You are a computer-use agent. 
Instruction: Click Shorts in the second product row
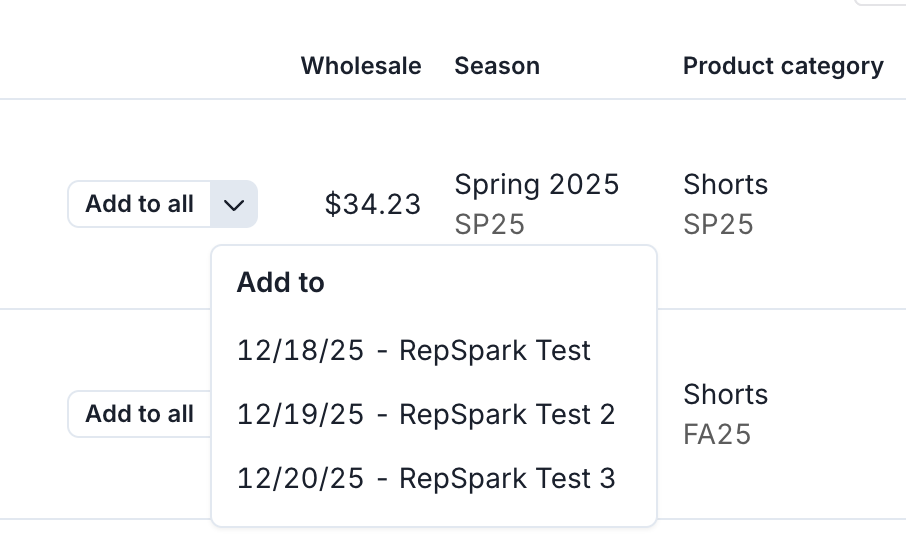click(725, 394)
